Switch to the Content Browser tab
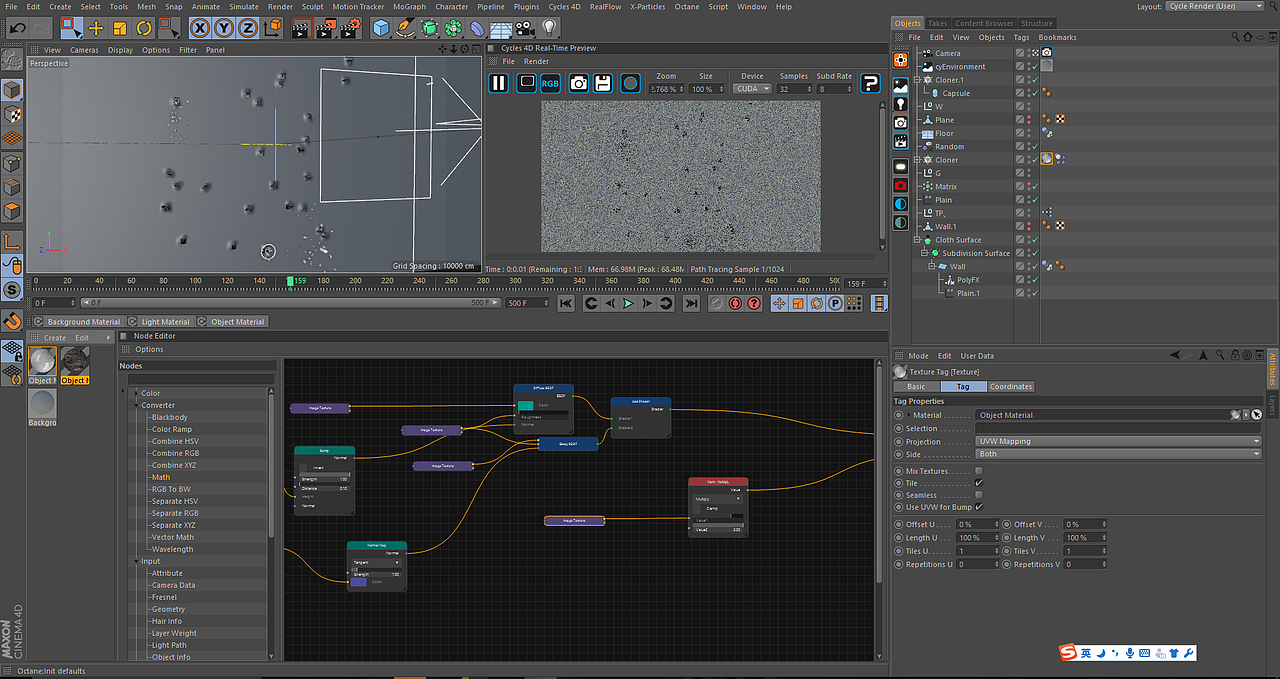1280x679 pixels. tap(984, 23)
